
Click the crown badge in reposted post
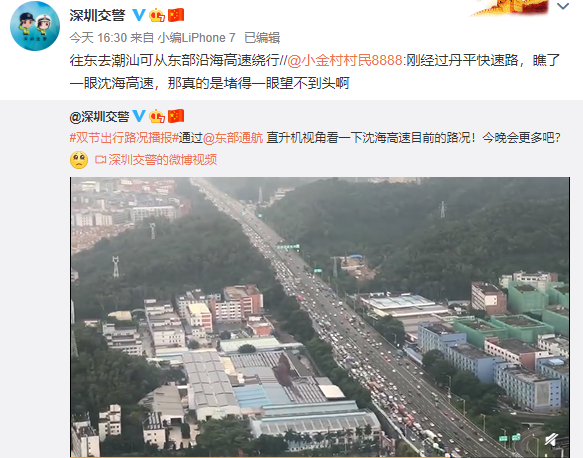point(157,116)
